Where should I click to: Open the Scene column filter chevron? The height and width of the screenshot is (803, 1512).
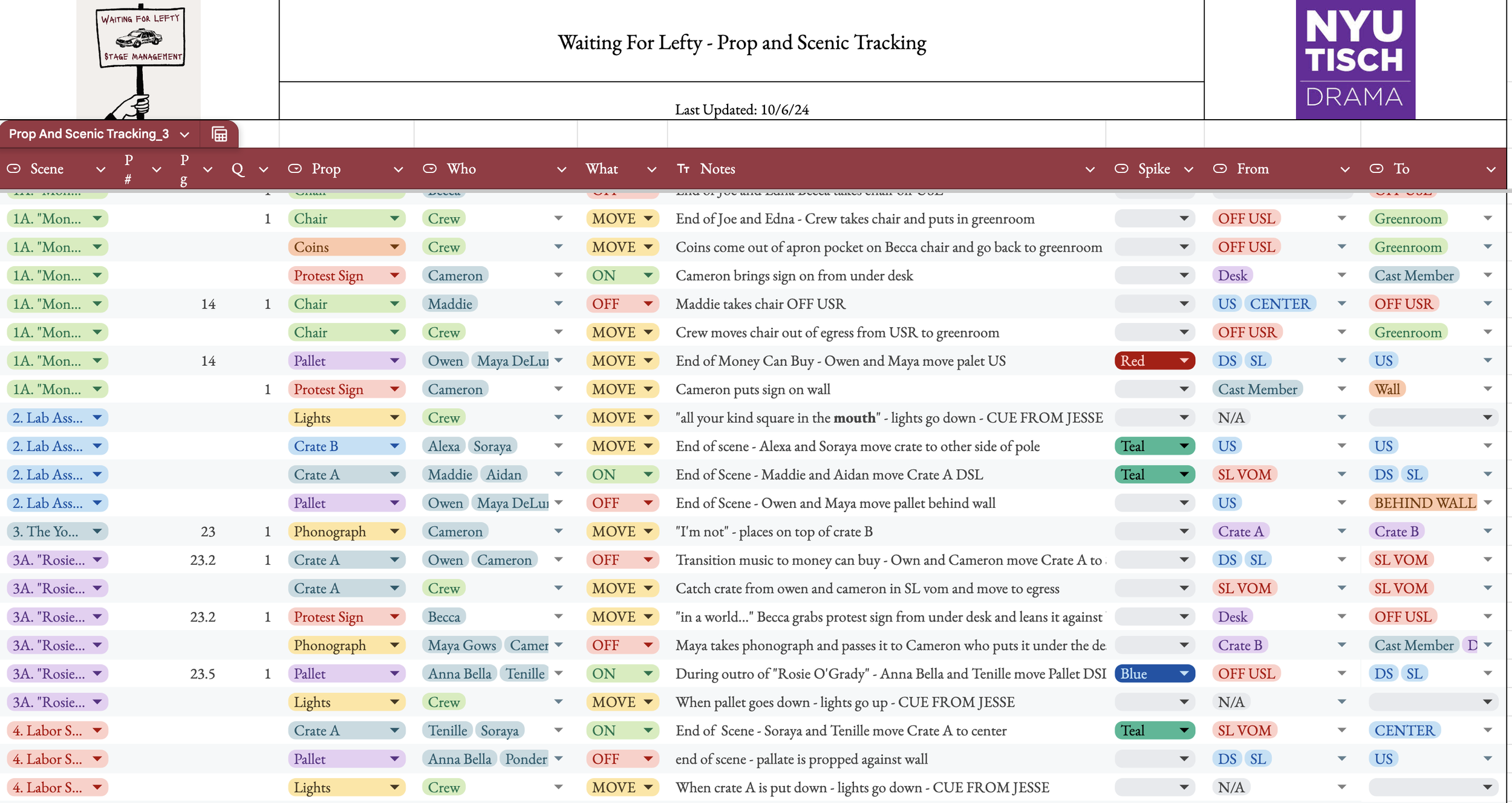[x=101, y=170]
